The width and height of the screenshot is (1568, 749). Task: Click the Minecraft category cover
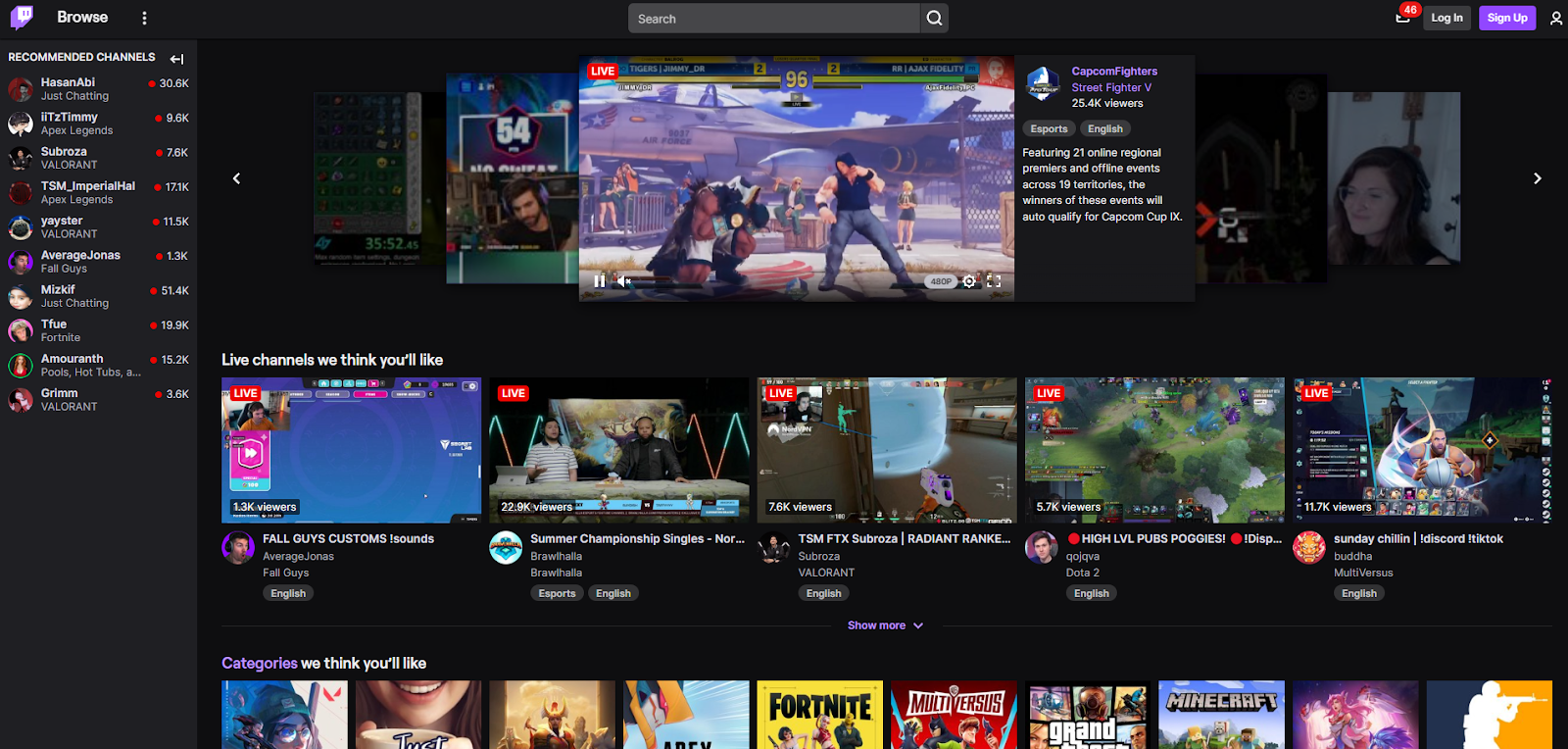click(x=1221, y=715)
